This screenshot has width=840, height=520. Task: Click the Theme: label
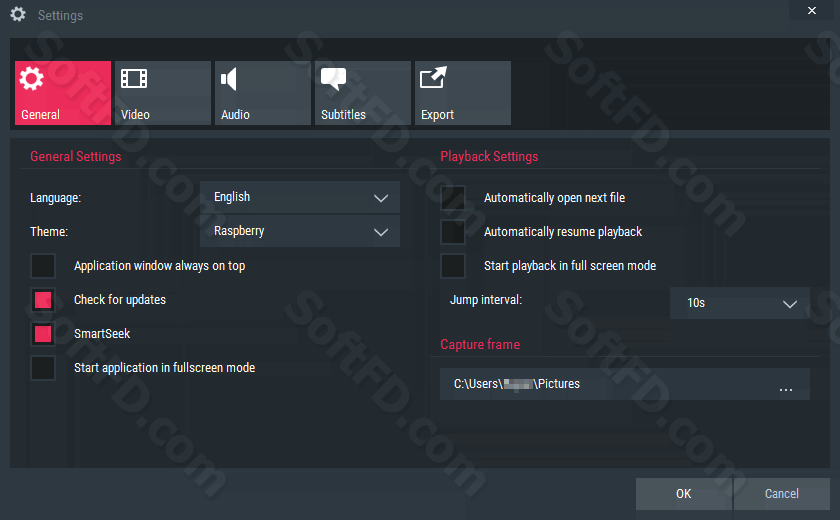click(49, 232)
